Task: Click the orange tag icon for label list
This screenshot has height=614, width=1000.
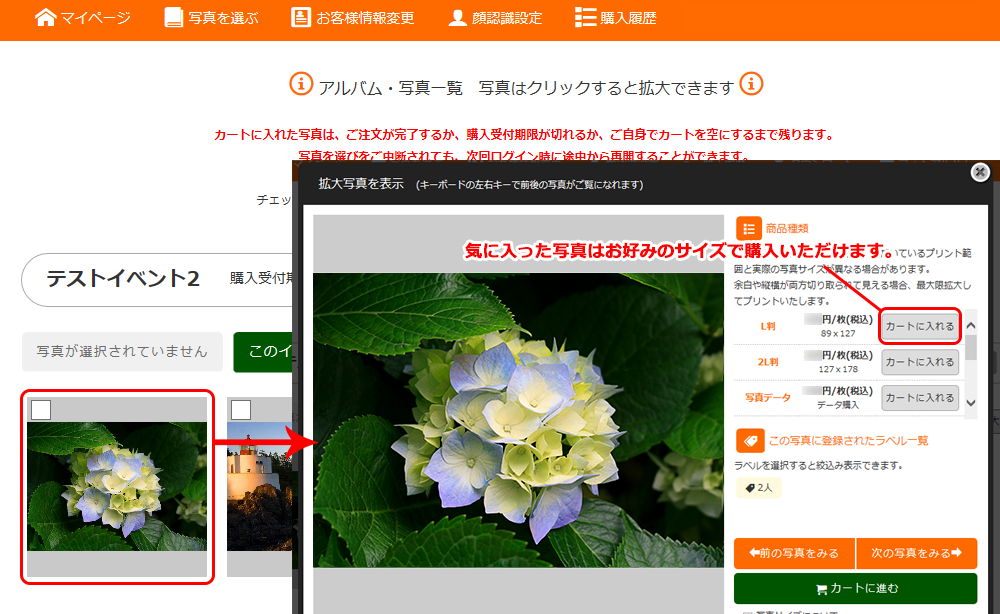Action: click(x=748, y=440)
